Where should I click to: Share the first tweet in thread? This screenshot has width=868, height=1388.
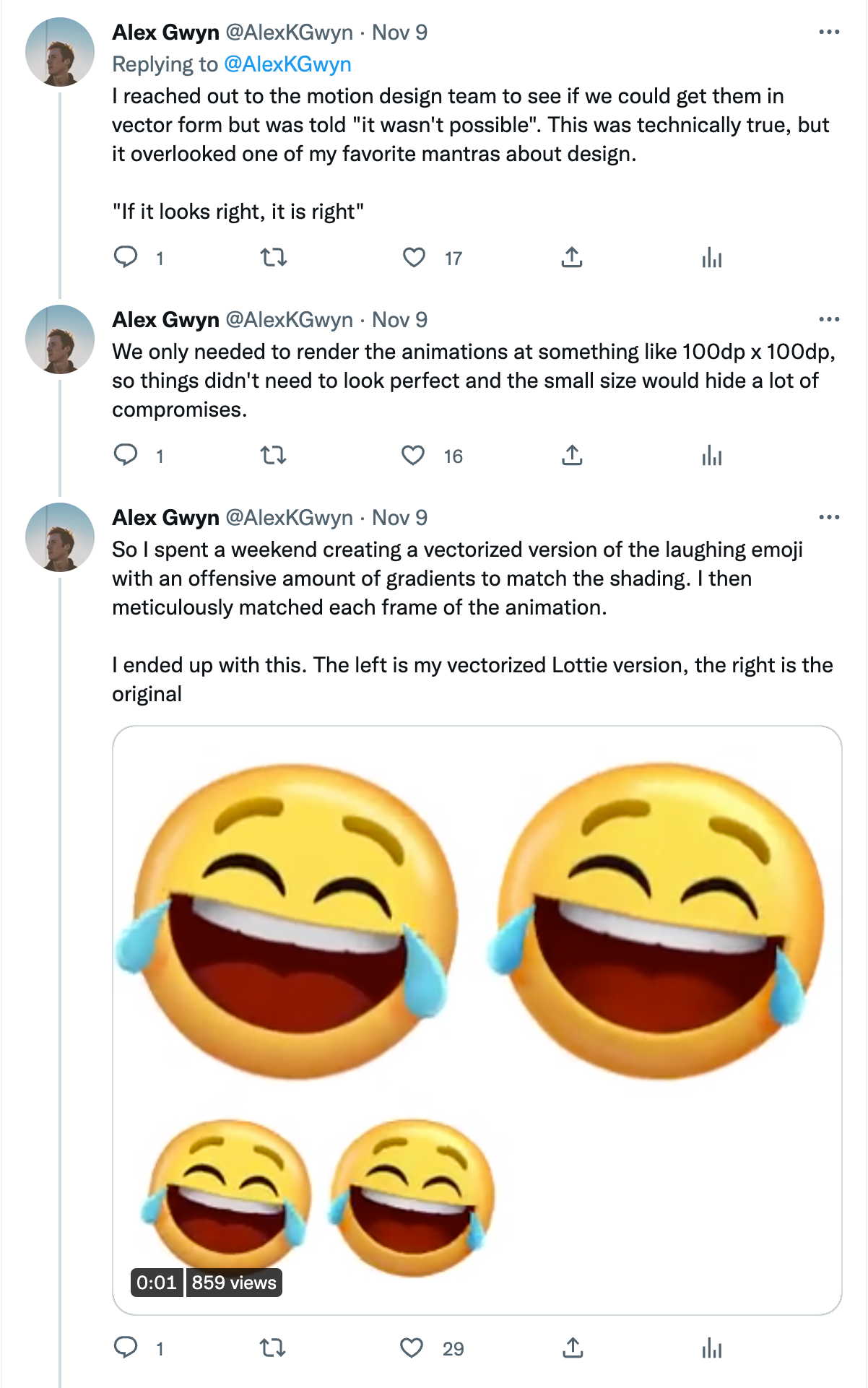coord(571,257)
